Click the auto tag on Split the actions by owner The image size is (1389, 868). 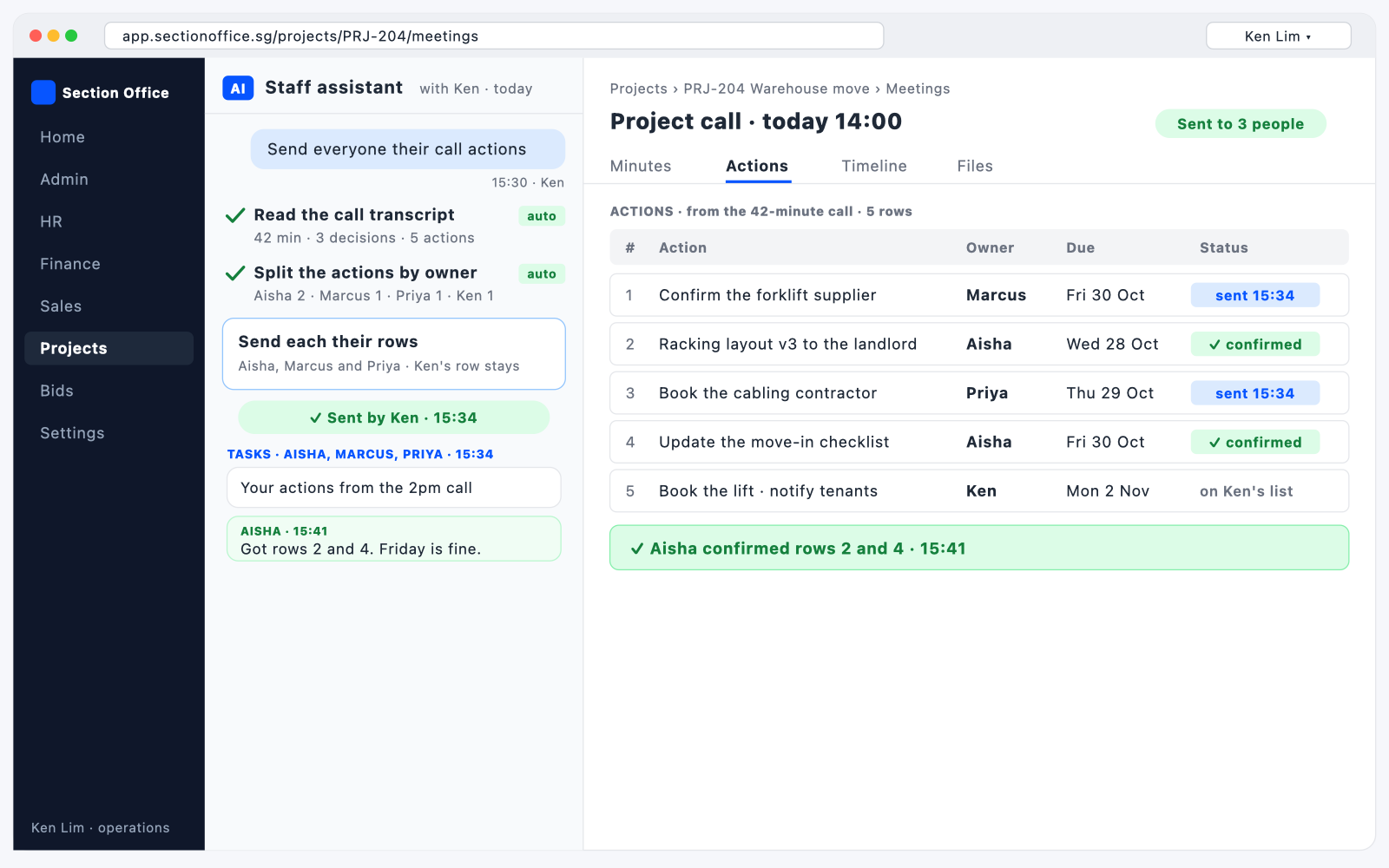[x=542, y=274]
